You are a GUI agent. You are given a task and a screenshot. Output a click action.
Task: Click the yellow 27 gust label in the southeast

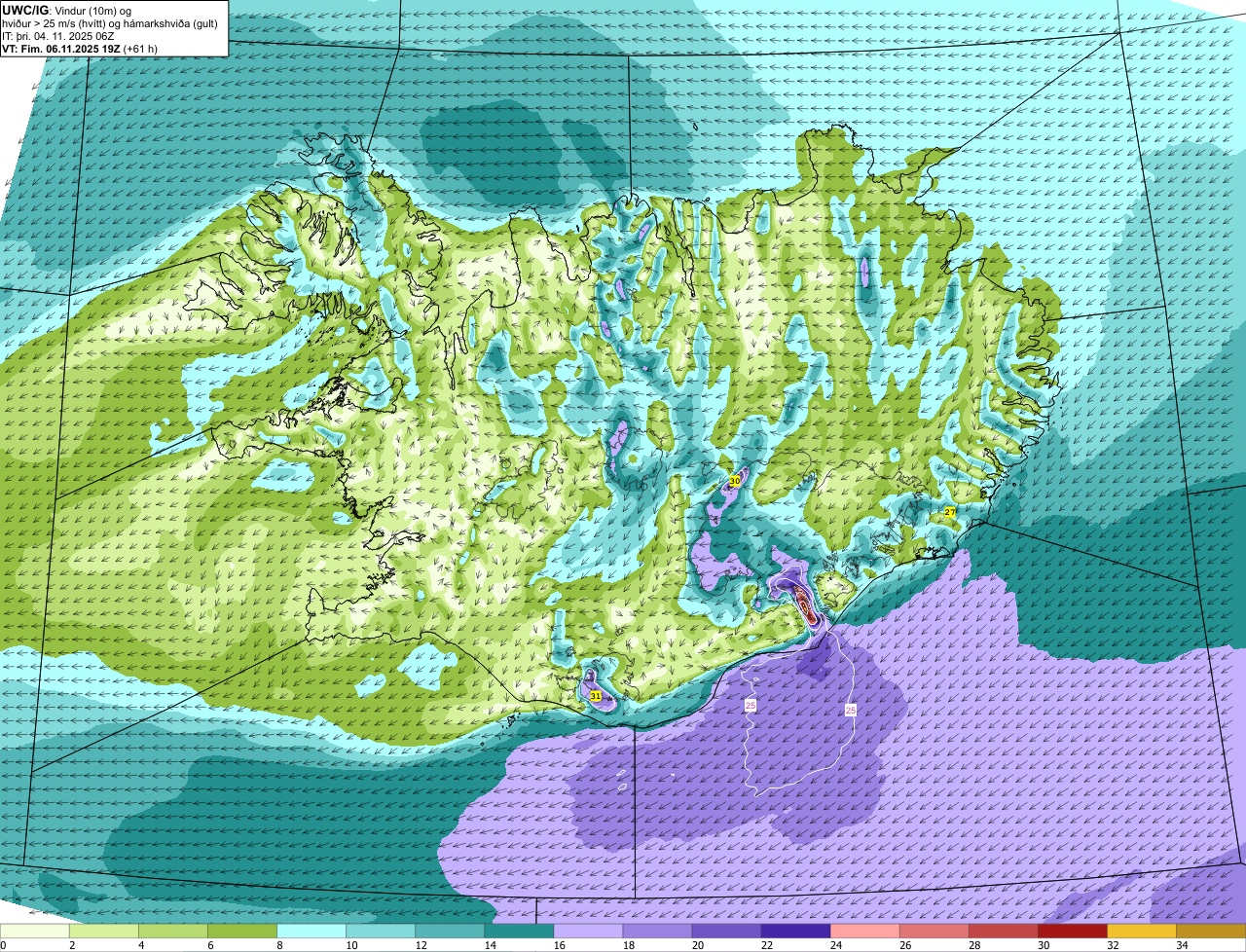click(950, 511)
